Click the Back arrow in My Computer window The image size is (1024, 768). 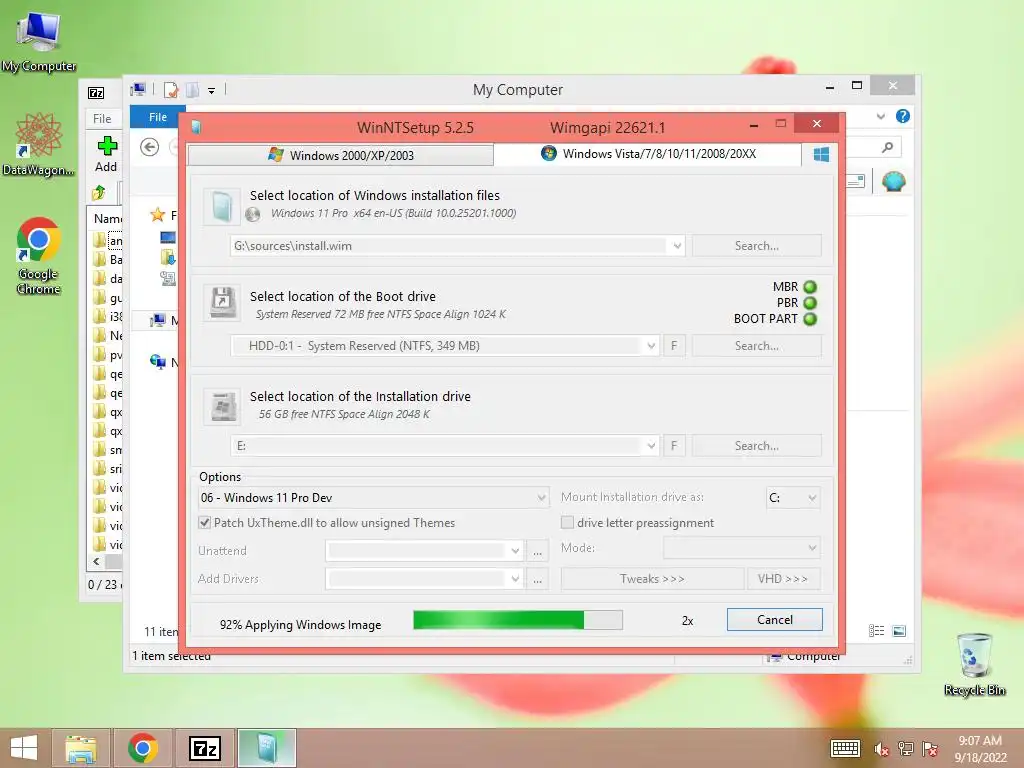coord(150,147)
